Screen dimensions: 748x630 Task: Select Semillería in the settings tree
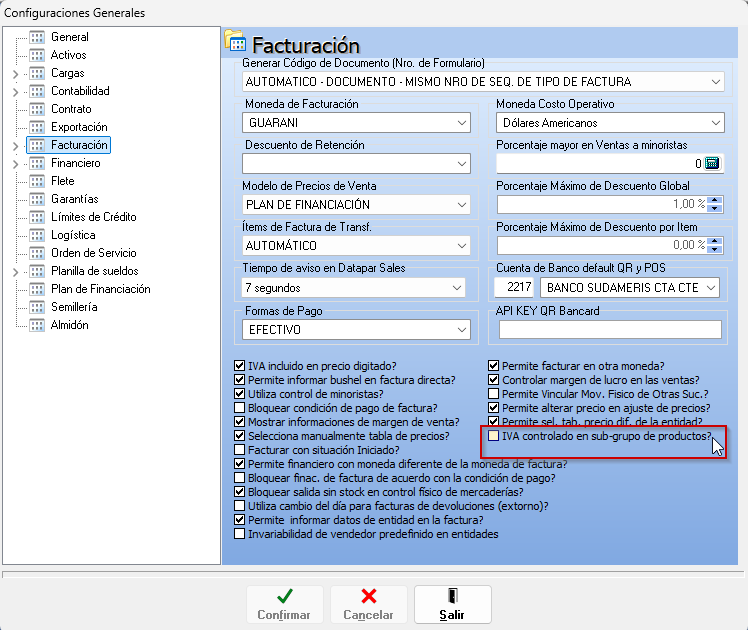74,307
